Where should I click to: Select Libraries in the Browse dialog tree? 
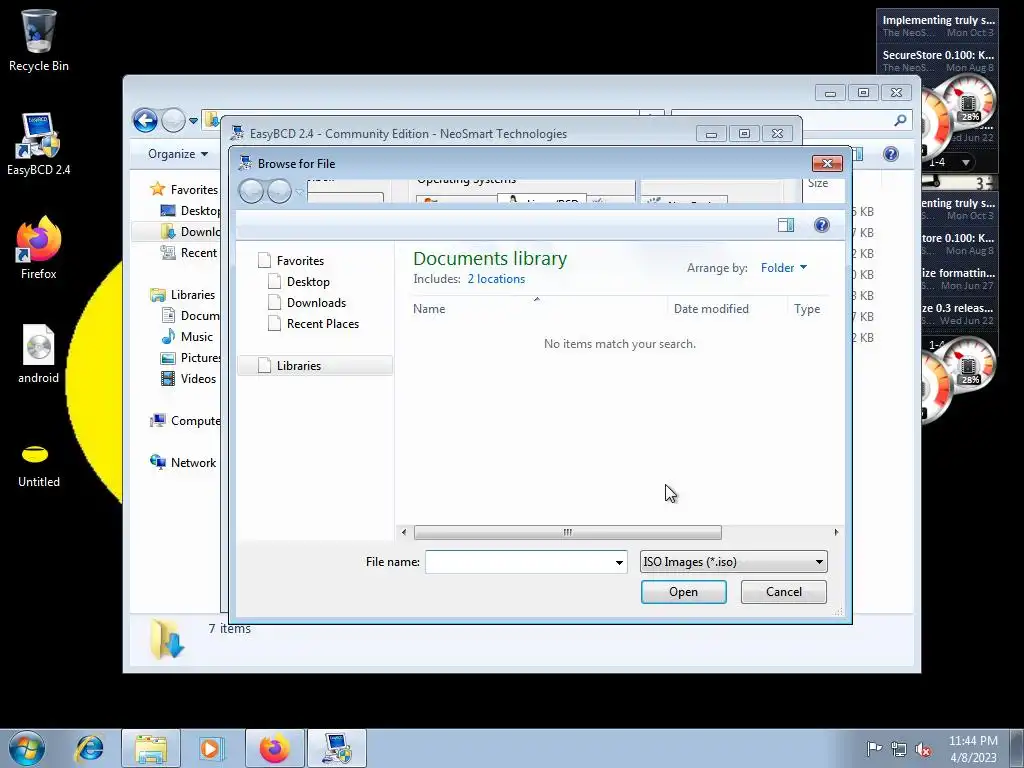click(x=315, y=366)
